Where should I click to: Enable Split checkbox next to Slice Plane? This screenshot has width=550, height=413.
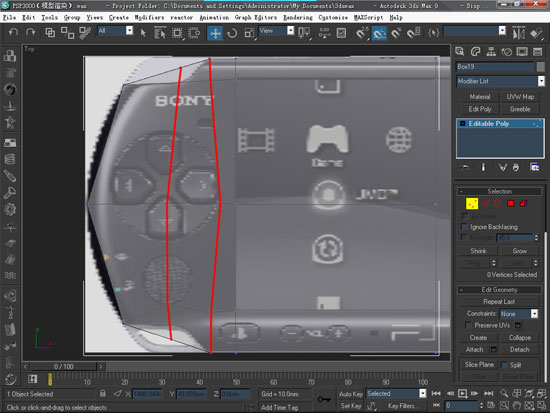504,365
